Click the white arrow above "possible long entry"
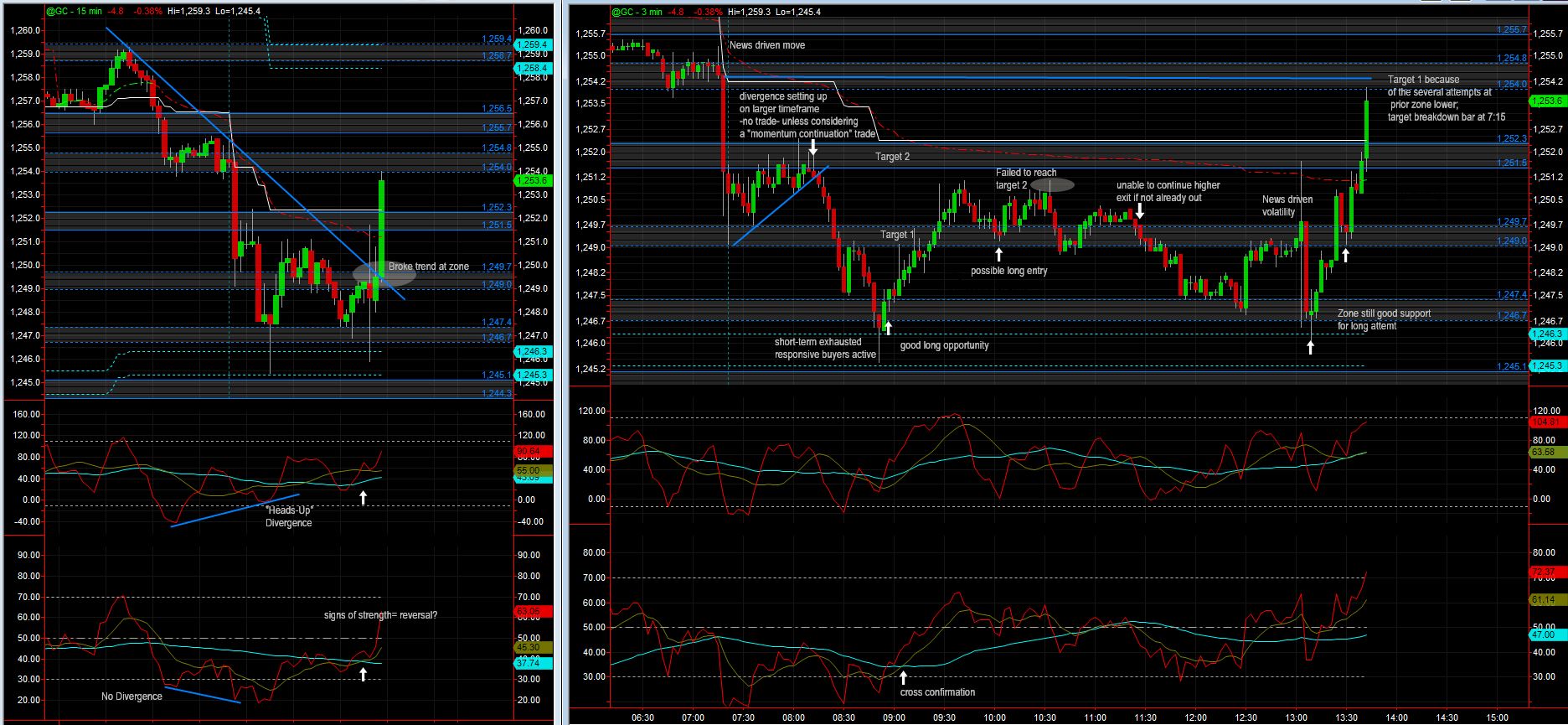The image size is (1568, 725). coord(999,254)
